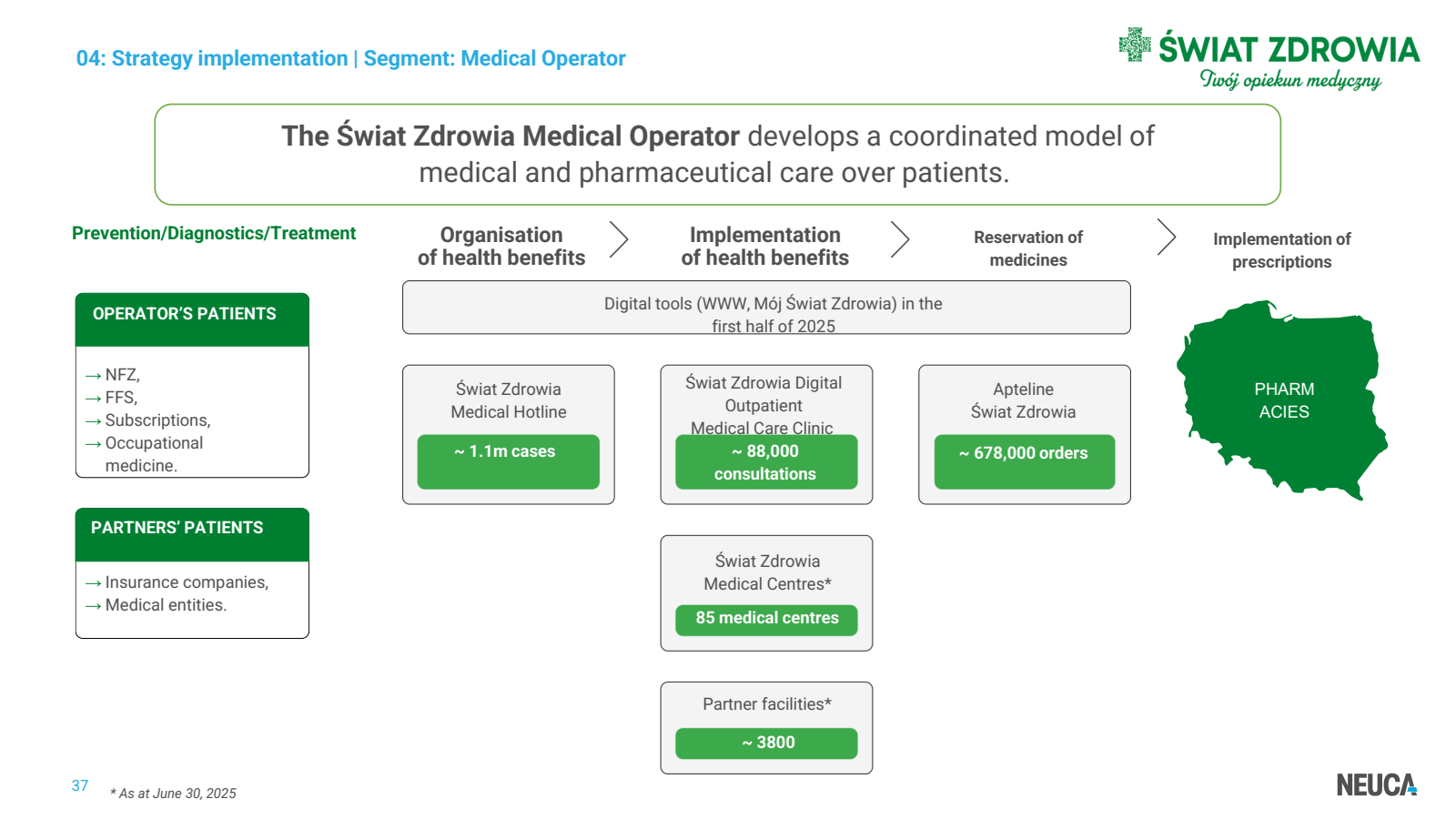Click the ~ 3800 partner facilities badge
Image resolution: width=1456 pixels, height=819 pixels.
[x=766, y=743]
